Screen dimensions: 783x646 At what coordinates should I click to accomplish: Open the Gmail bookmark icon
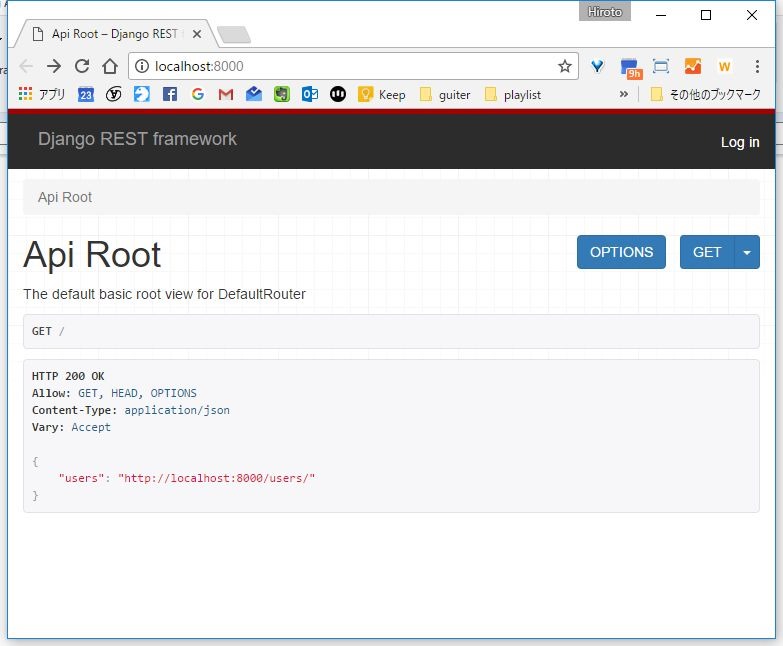pyautogui.click(x=225, y=94)
